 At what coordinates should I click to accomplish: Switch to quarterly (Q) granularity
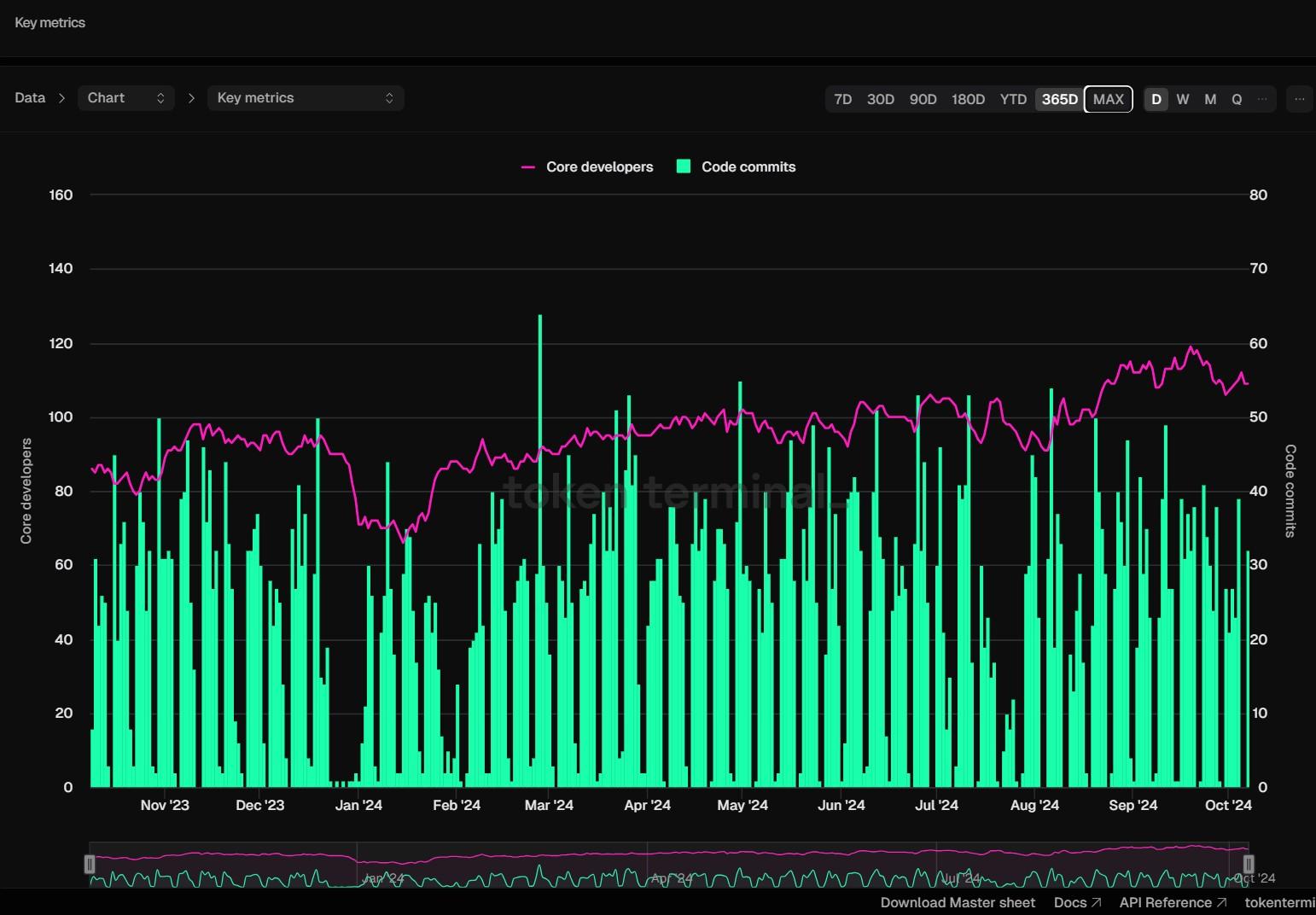click(1237, 99)
